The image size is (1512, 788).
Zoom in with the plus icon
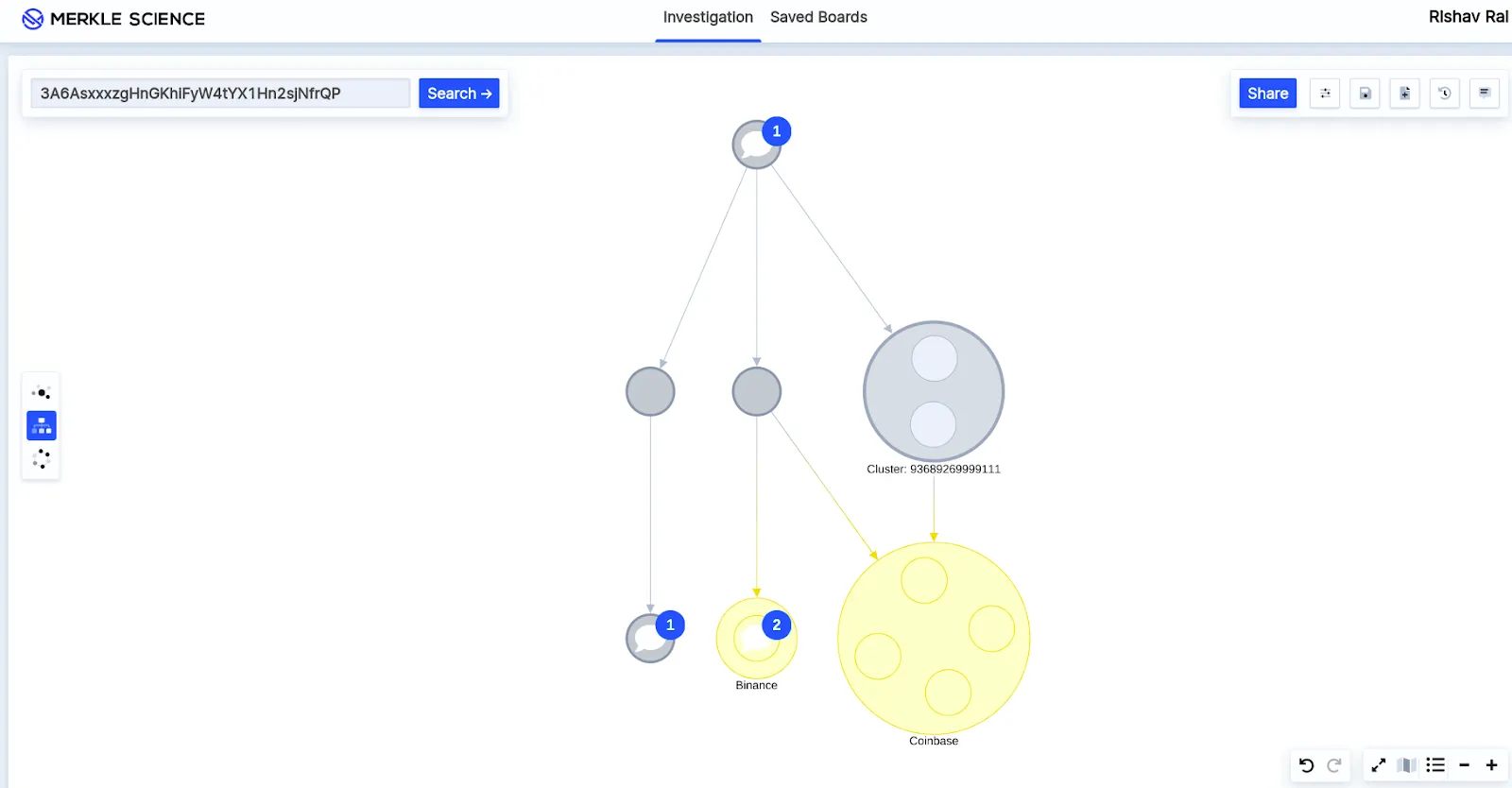point(1492,765)
